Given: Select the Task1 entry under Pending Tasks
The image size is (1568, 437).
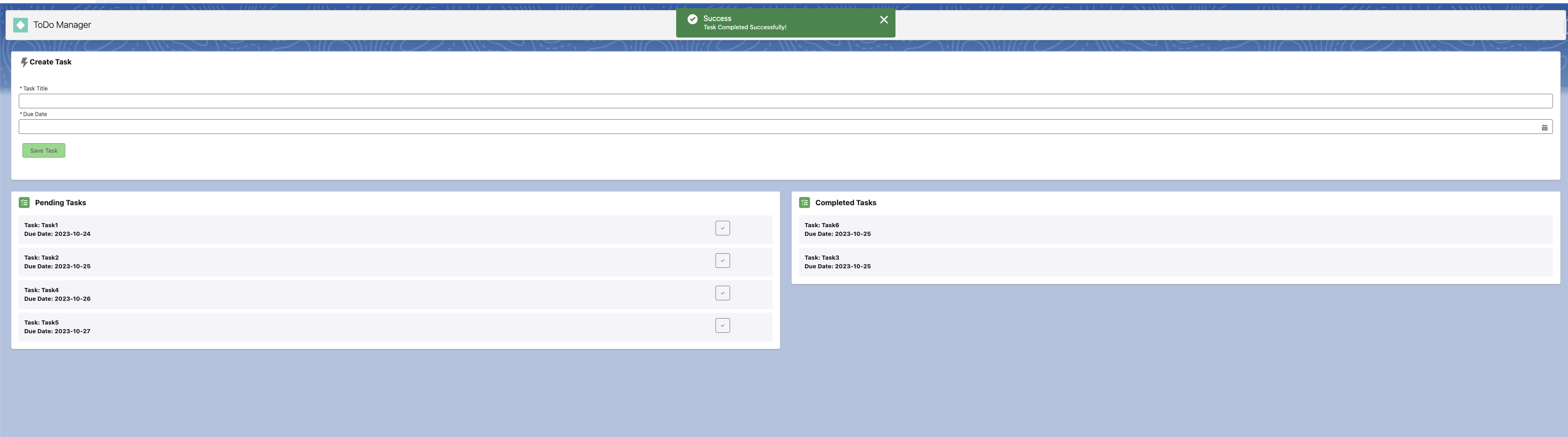Looking at the screenshot, I should coord(57,229).
